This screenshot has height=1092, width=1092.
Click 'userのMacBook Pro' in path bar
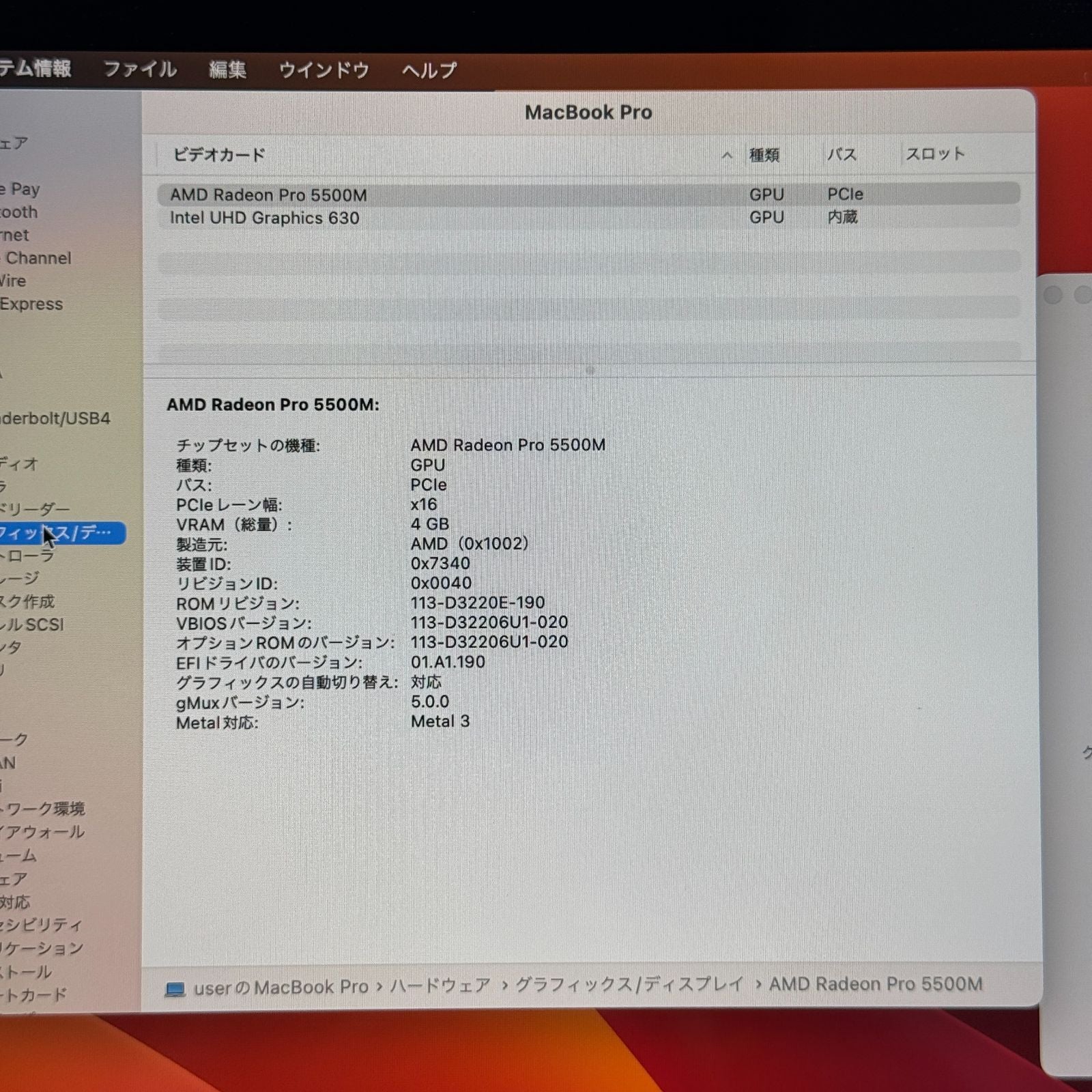(281, 988)
